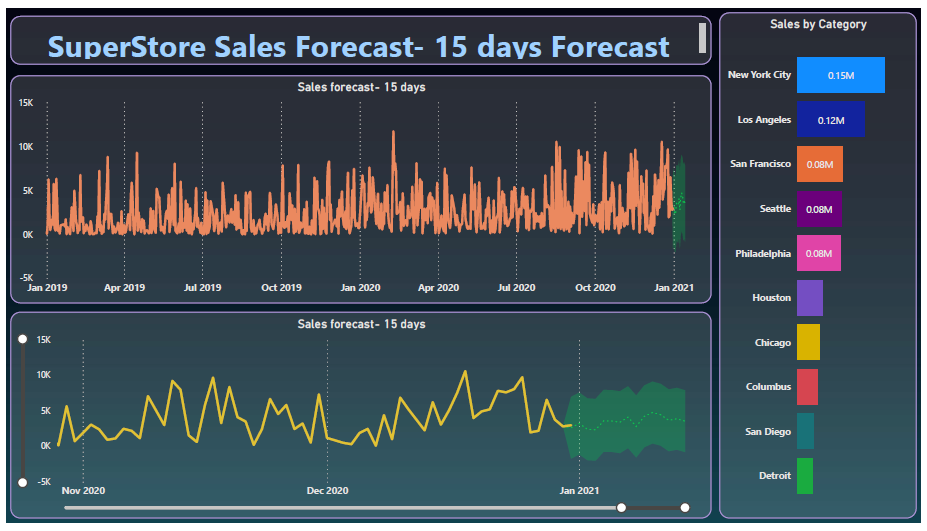The width and height of the screenshot is (927, 531).
Task: Click the left handle of horizontal zoom slider
Action: (621, 507)
